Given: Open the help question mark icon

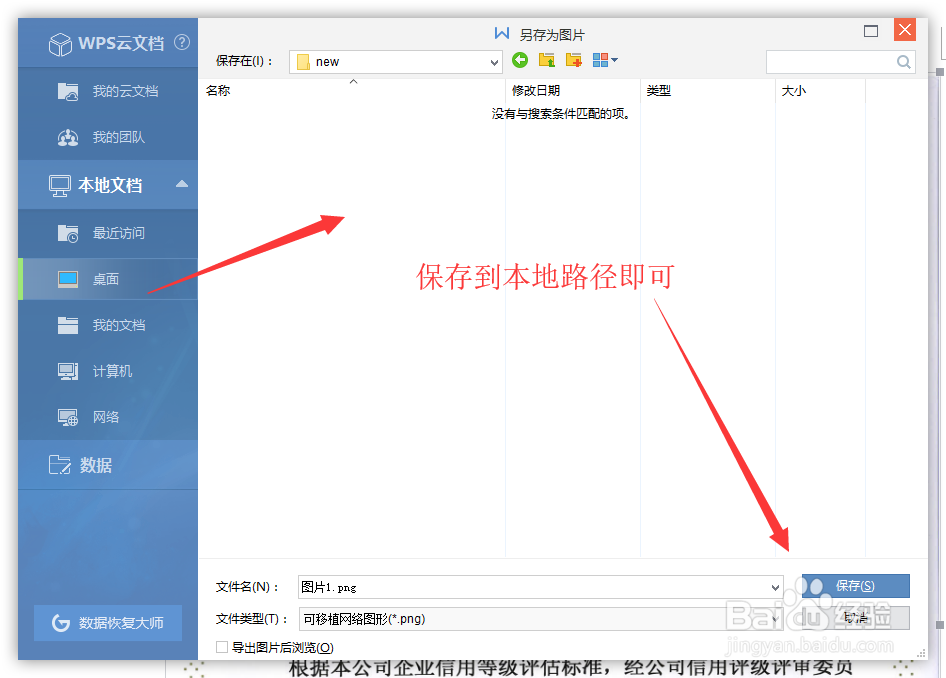Looking at the screenshot, I should [x=182, y=42].
